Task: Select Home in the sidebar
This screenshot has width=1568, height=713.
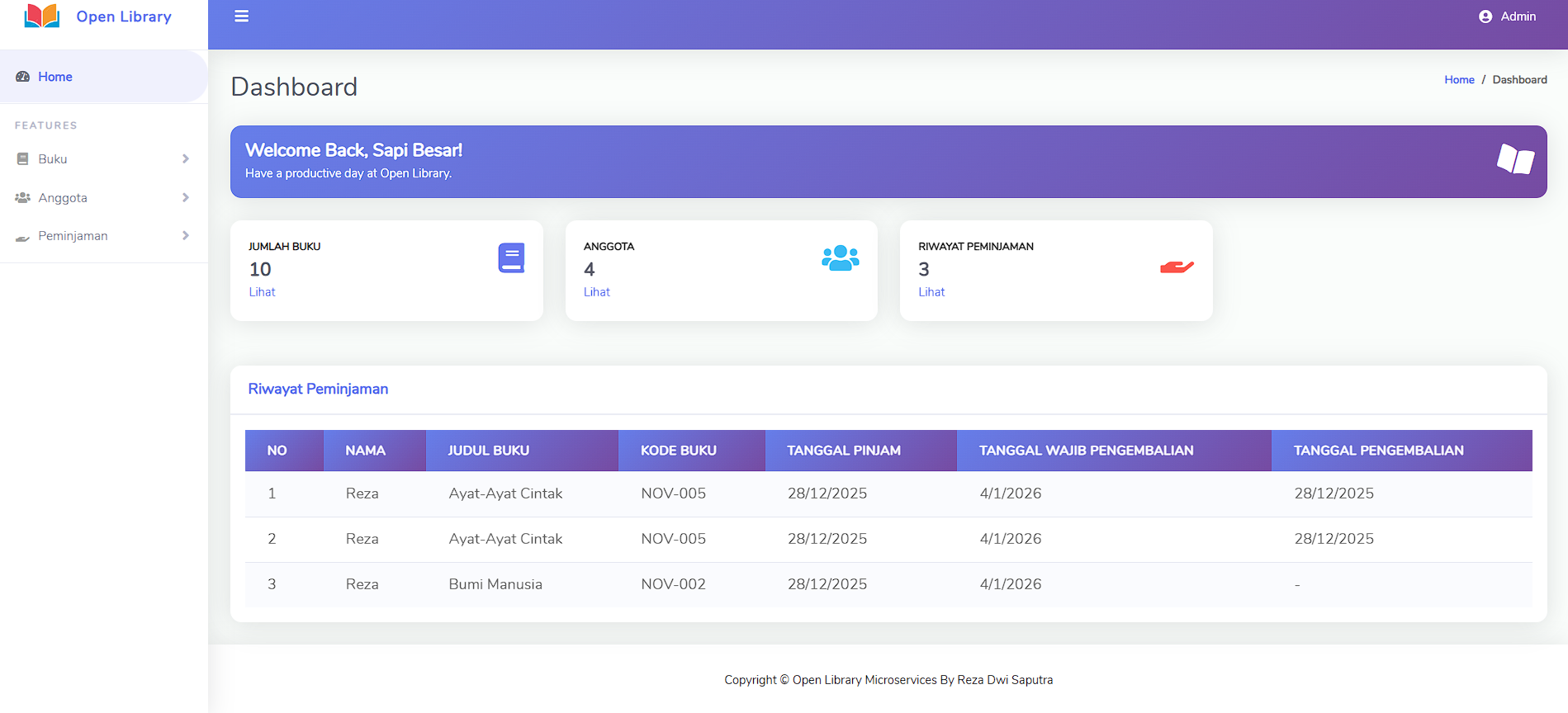Action: click(x=104, y=77)
